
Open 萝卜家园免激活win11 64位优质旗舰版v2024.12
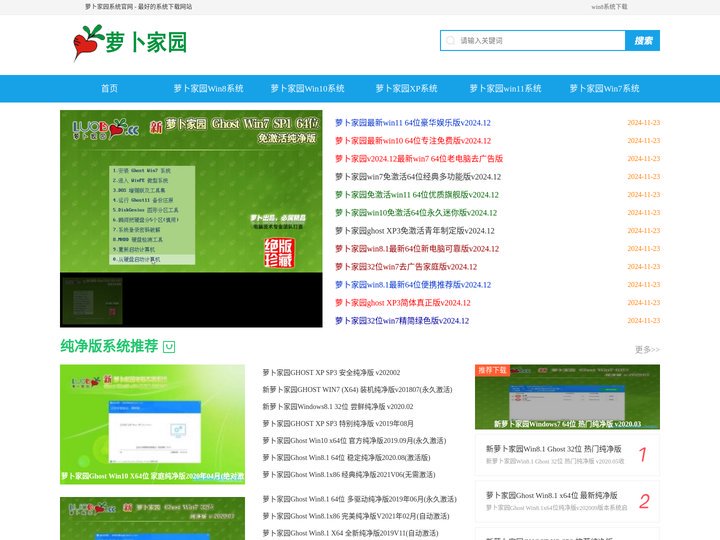[x=417, y=195]
